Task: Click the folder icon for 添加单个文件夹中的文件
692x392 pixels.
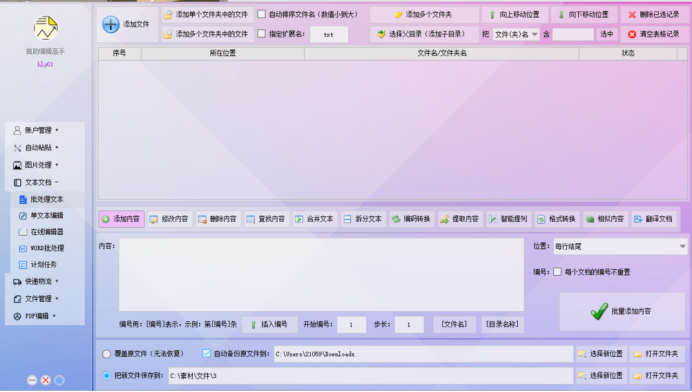Action: pyautogui.click(x=168, y=15)
